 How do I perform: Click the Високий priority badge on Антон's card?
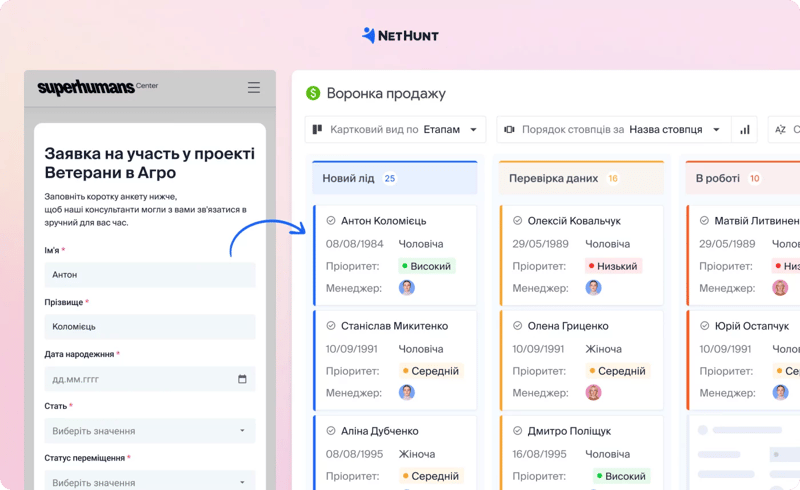point(427,266)
